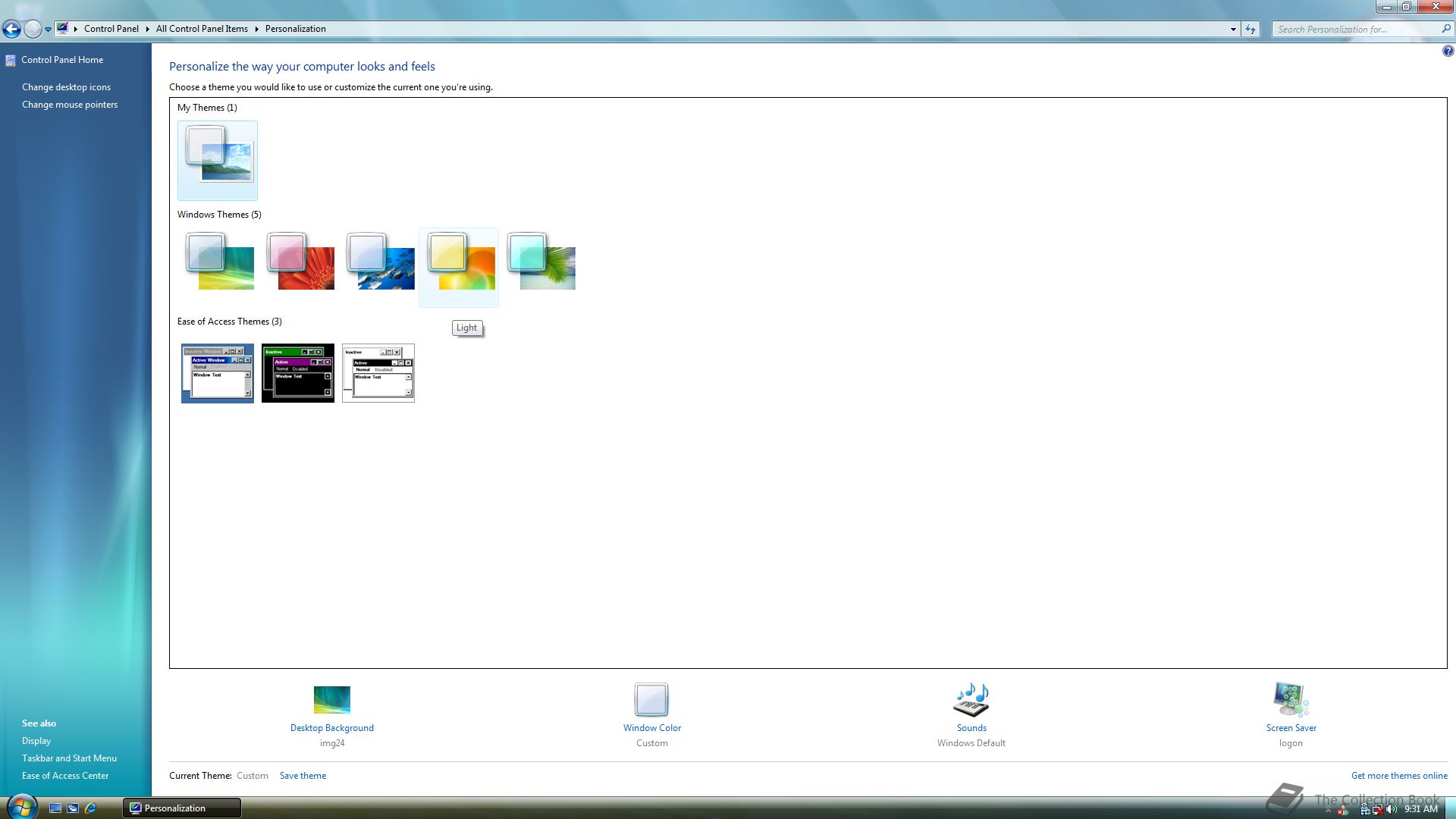Click the Control Panel Home shield icon
This screenshot has height=819, width=1456.
pos(11,60)
